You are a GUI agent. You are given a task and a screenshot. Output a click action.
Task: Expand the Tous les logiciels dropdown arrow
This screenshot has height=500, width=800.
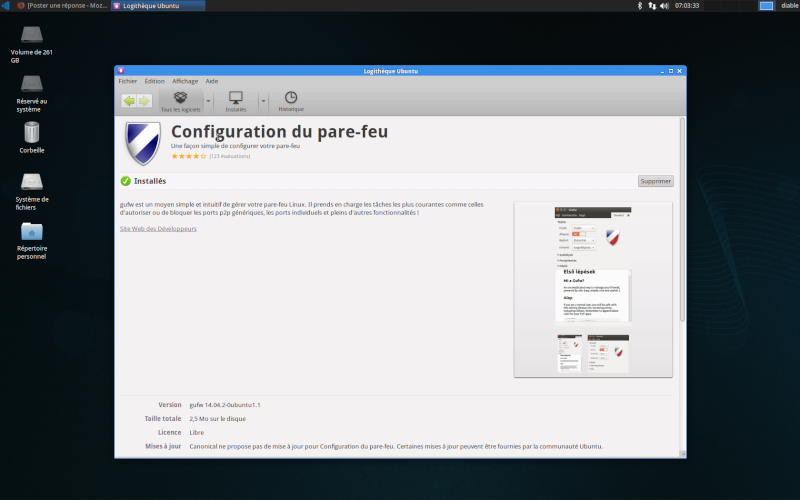tap(208, 101)
